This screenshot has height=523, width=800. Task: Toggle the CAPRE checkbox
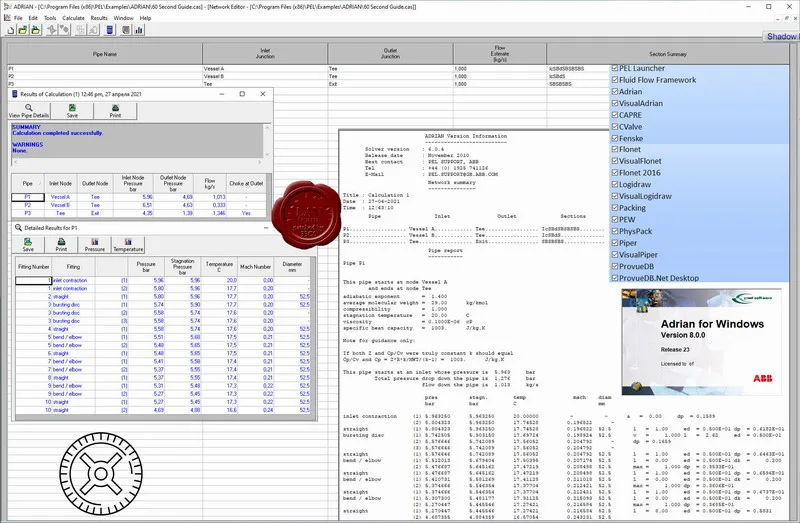click(x=615, y=115)
